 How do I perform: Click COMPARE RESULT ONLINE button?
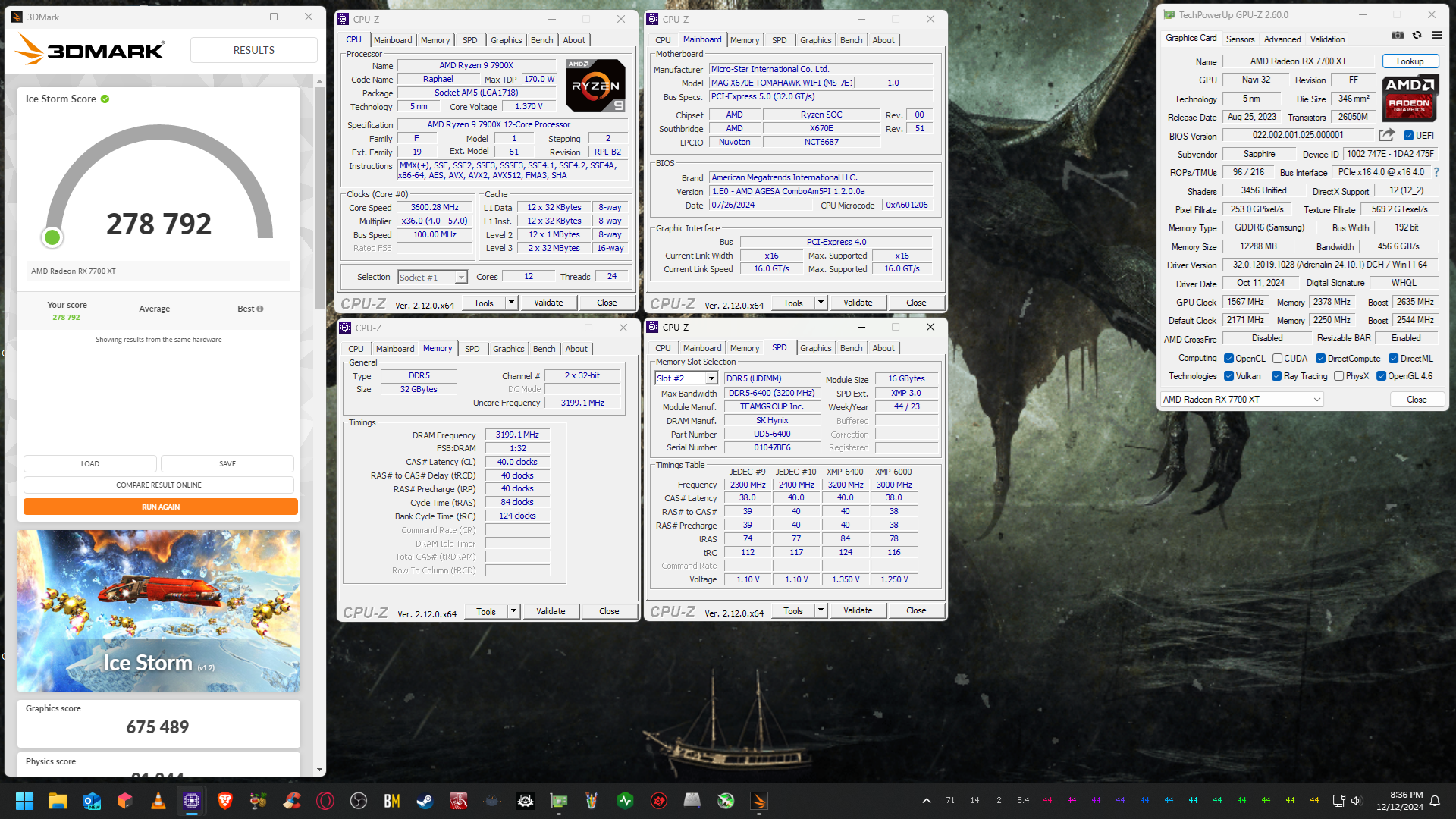click(158, 485)
